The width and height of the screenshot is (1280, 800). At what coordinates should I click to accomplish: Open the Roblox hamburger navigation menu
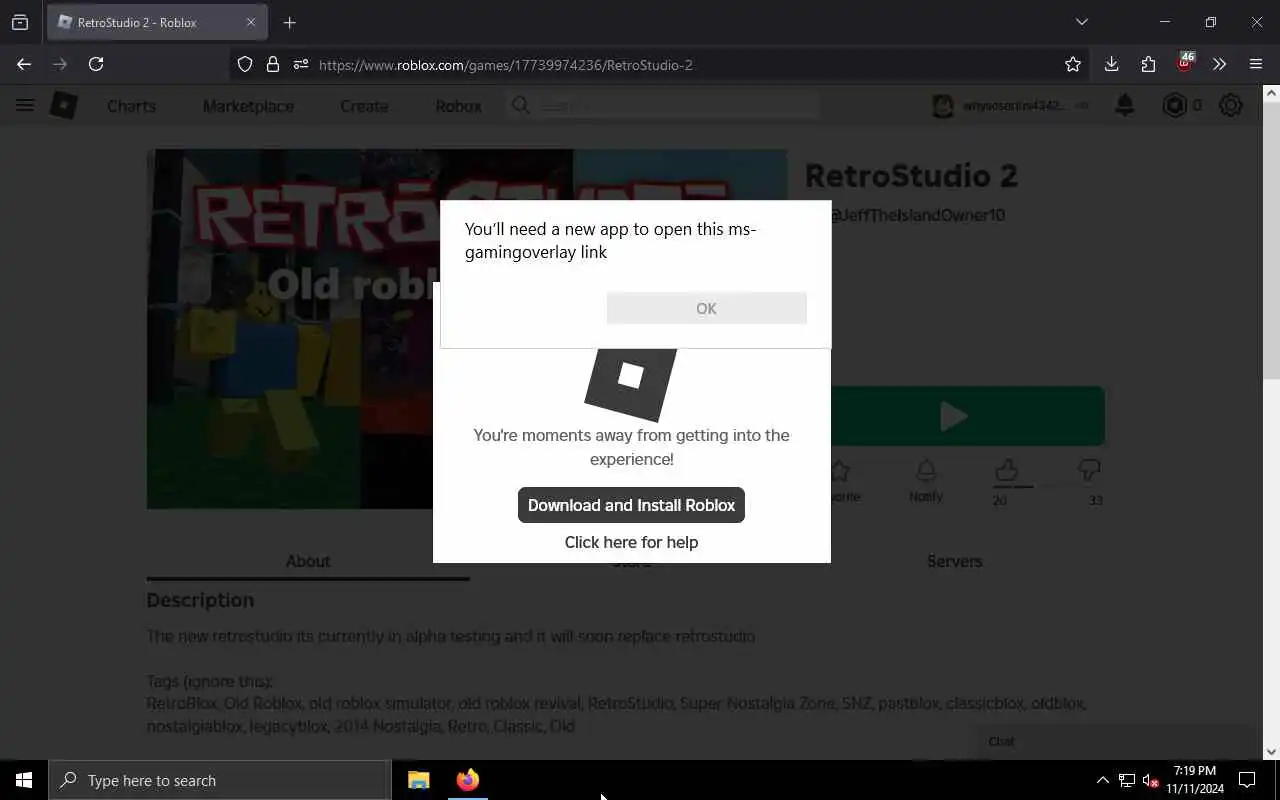25,105
